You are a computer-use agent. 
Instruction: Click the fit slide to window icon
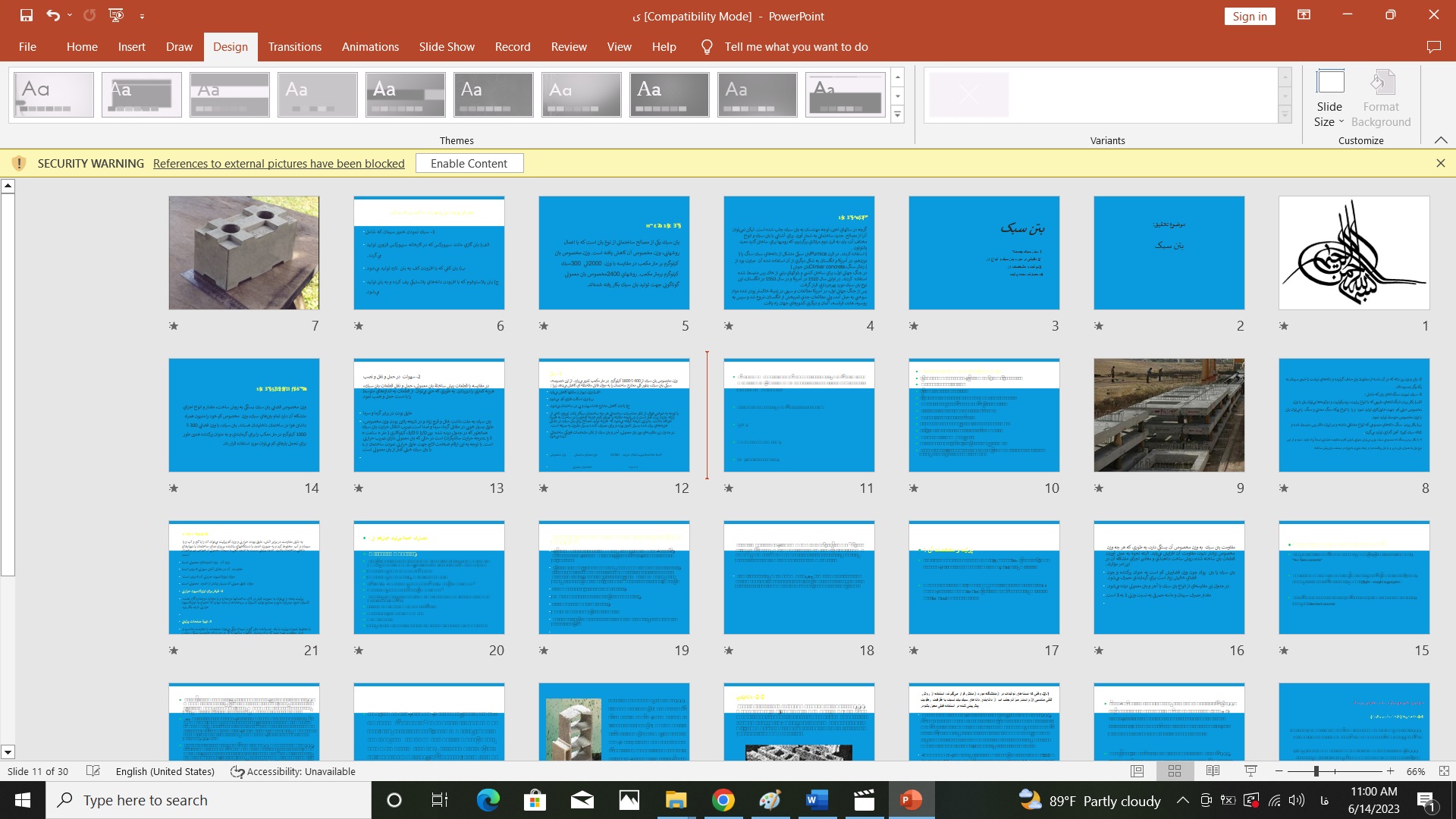(1443, 771)
